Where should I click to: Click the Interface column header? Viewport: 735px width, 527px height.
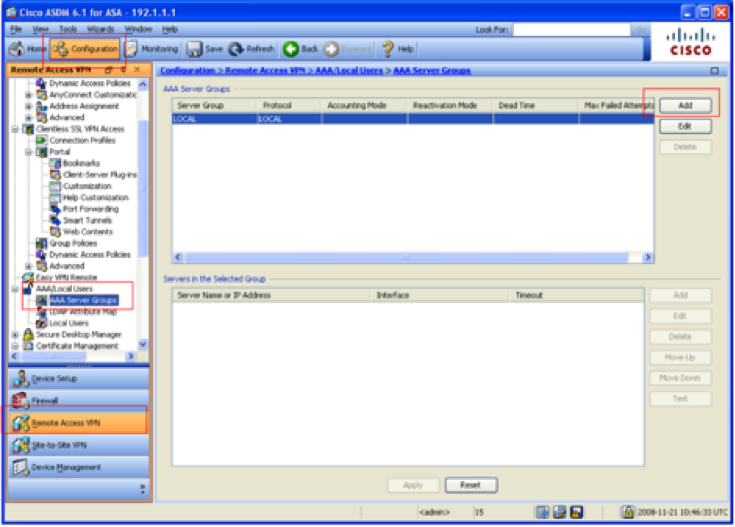[439, 295]
